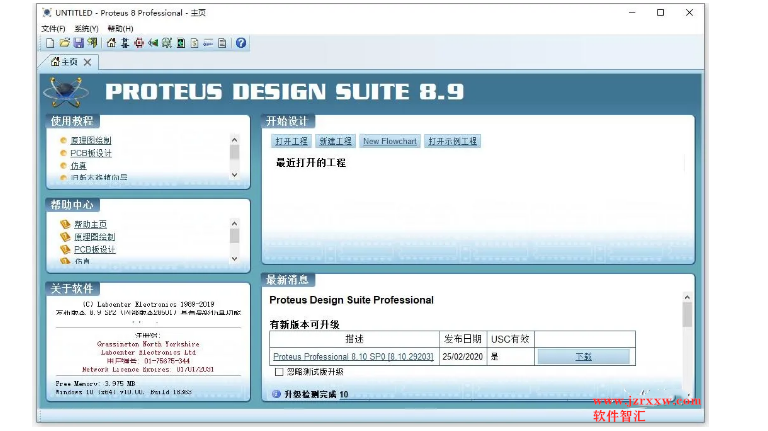This screenshot has width=768, height=431.
Task: Open the 3D Visualizer toolbar icon
Action: tap(153, 43)
